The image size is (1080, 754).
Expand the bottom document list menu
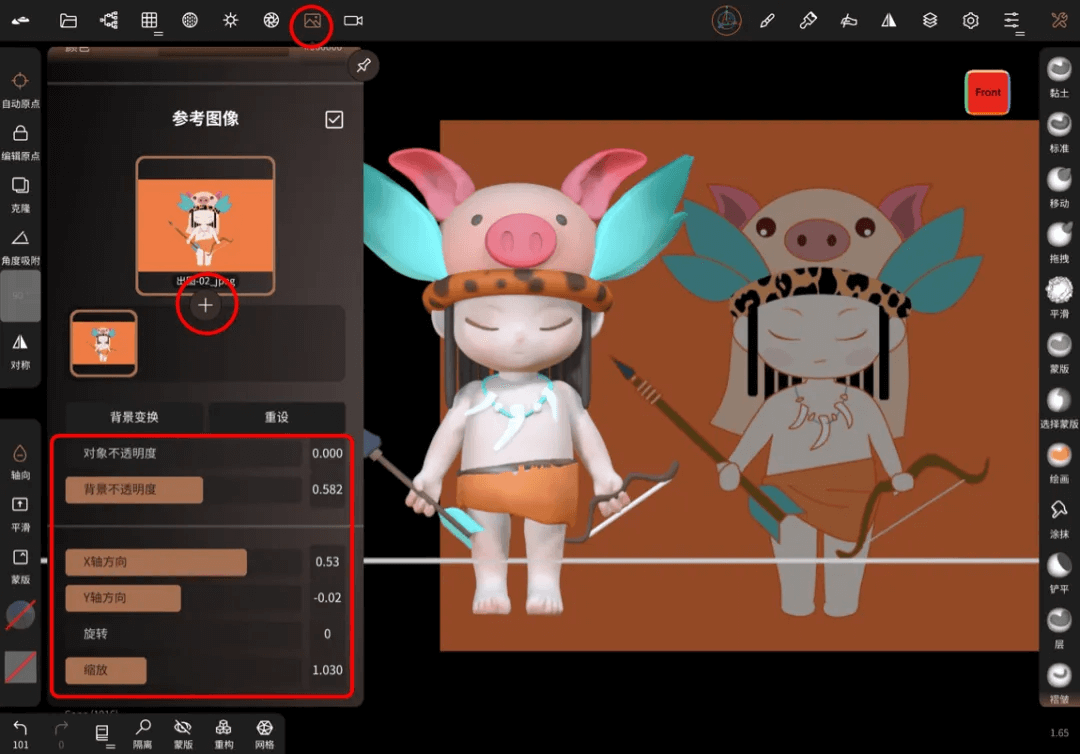tap(103, 734)
